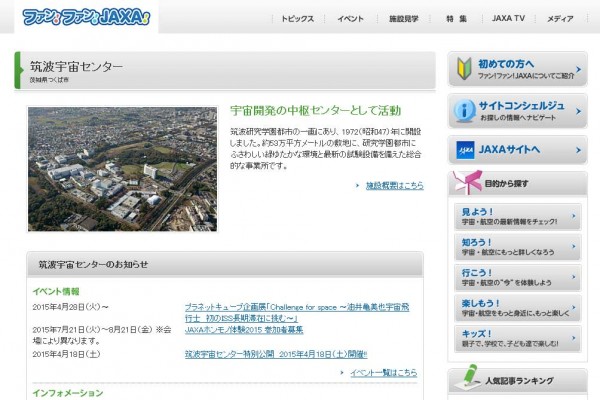Click chevron on the 見よう! button
This screenshot has width=600, height=400.
(574, 216)
